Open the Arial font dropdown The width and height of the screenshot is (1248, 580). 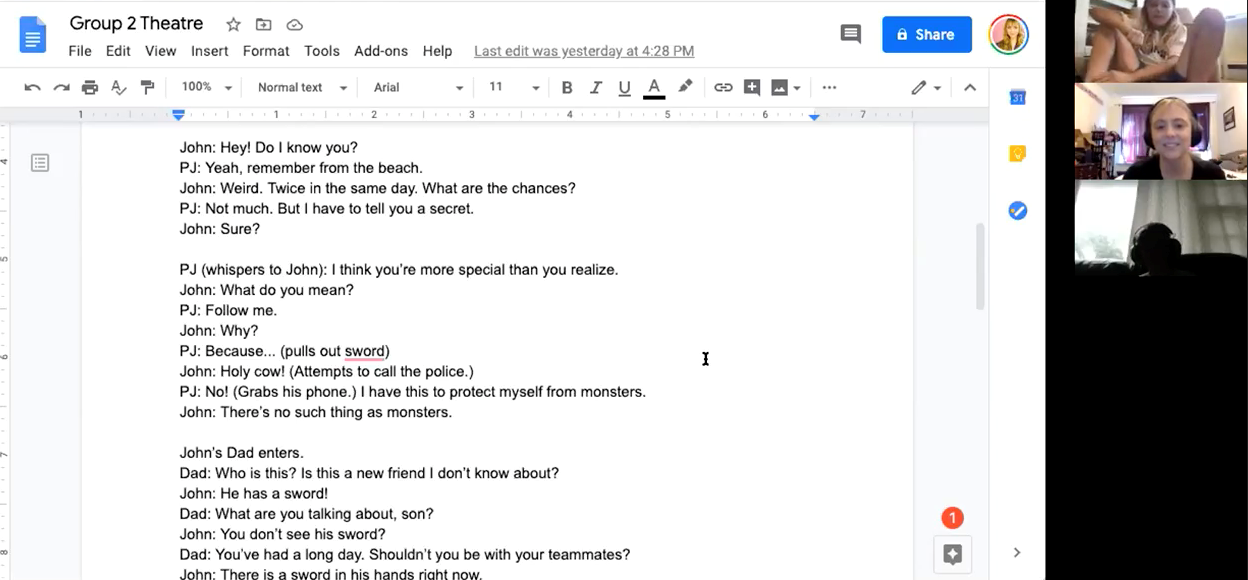click(x=418, y=88)
